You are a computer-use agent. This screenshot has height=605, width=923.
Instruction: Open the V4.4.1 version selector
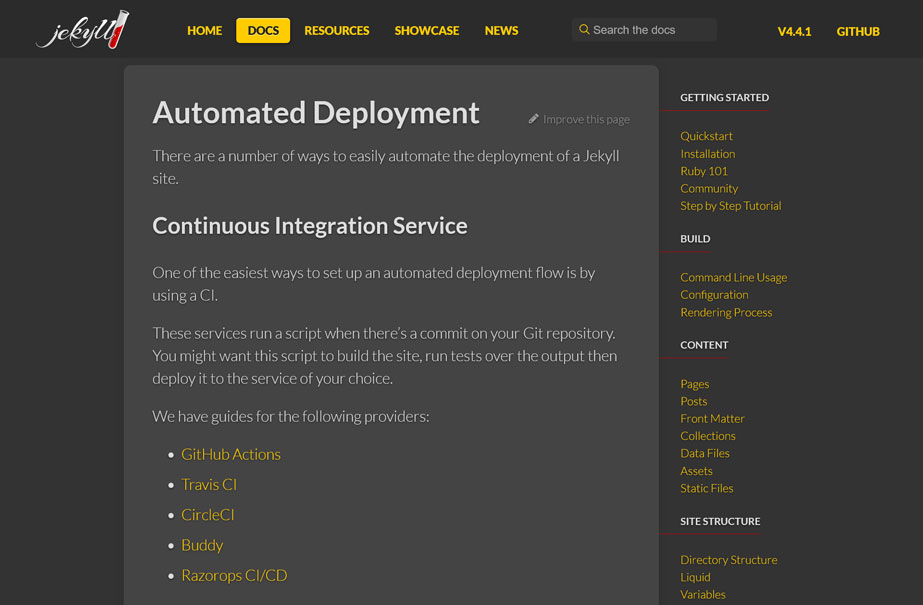(x=795, y=31)
